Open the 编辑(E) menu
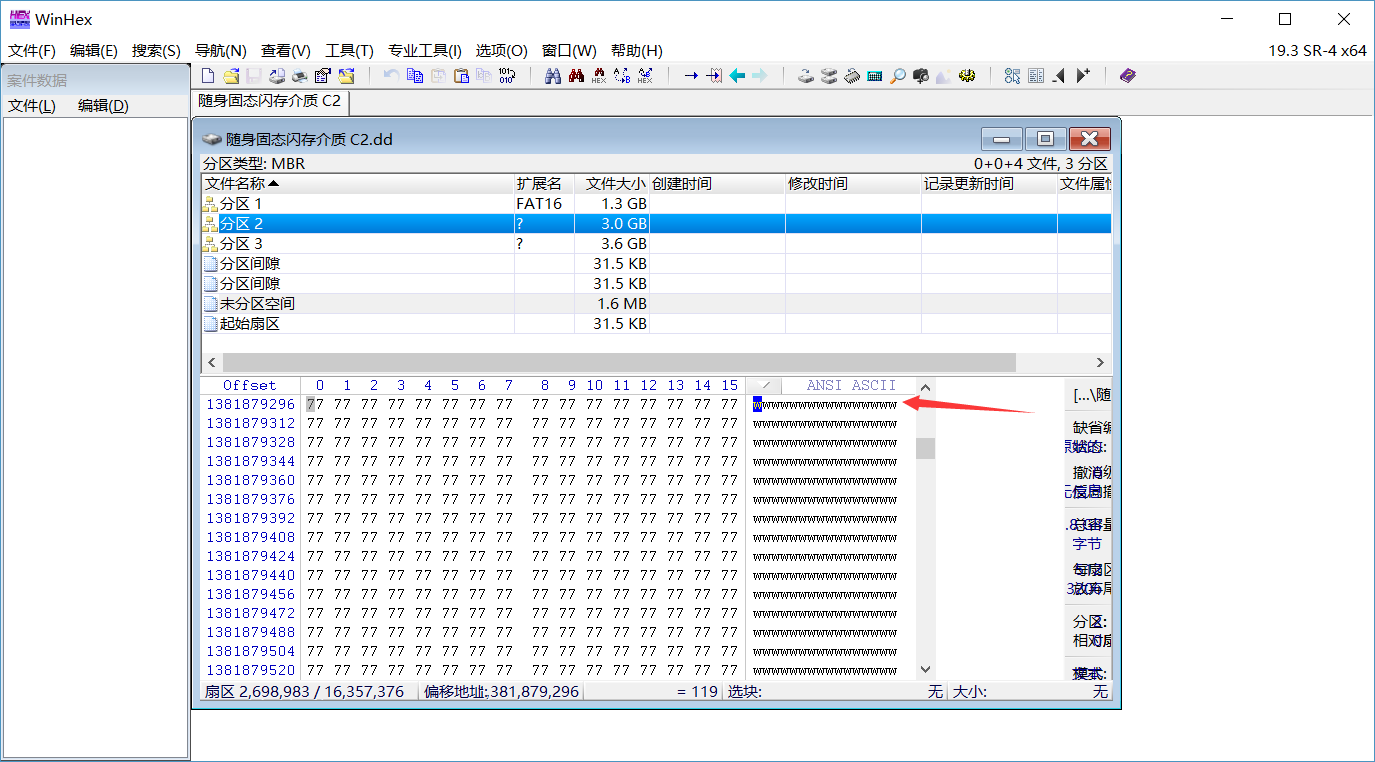1375x762 pixels. coord(94,50)
